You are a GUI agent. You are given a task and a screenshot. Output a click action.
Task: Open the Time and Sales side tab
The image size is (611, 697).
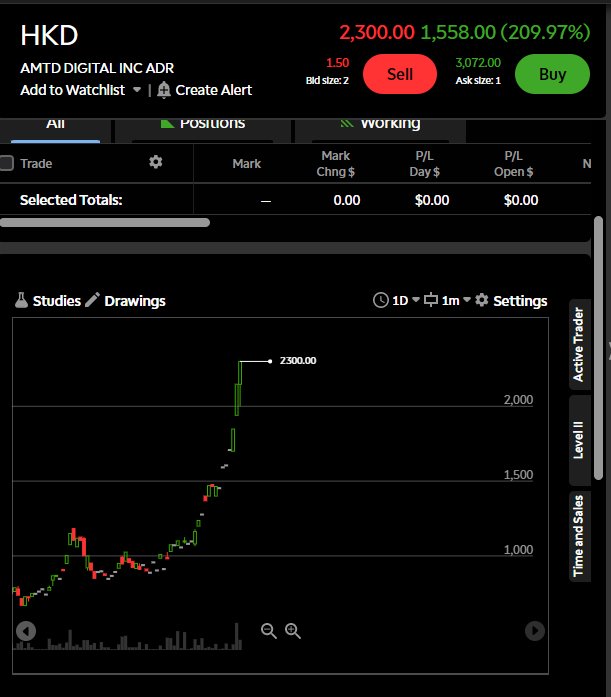[x=579, y=536]
